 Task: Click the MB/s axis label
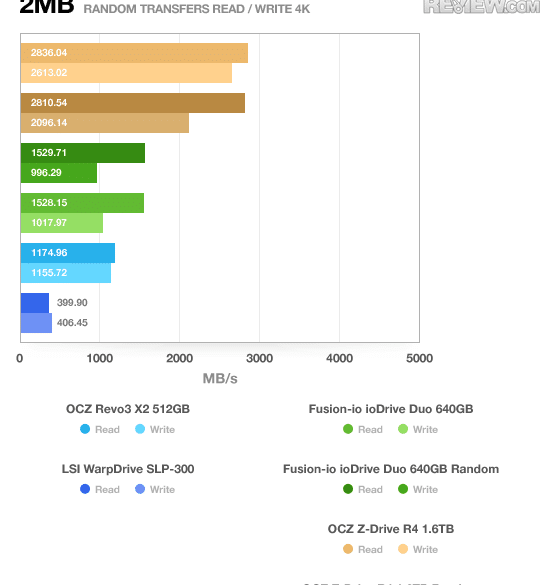(220, 378)
